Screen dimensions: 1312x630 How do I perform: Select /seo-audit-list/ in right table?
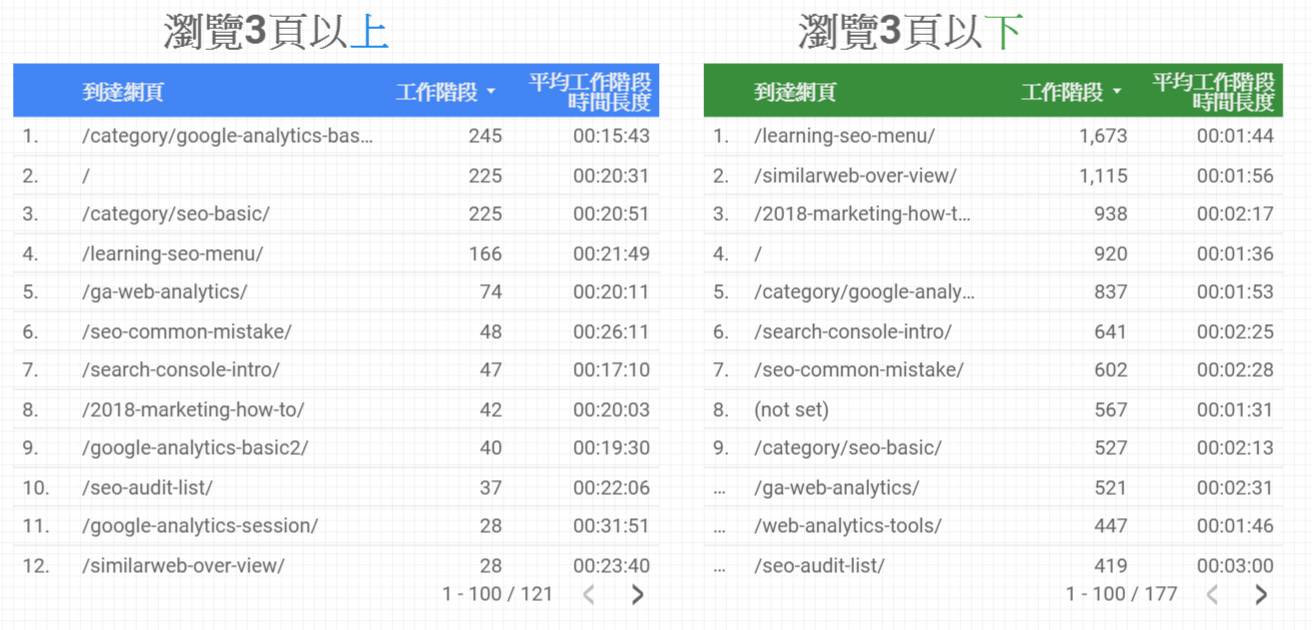click(x=820, y=566)
